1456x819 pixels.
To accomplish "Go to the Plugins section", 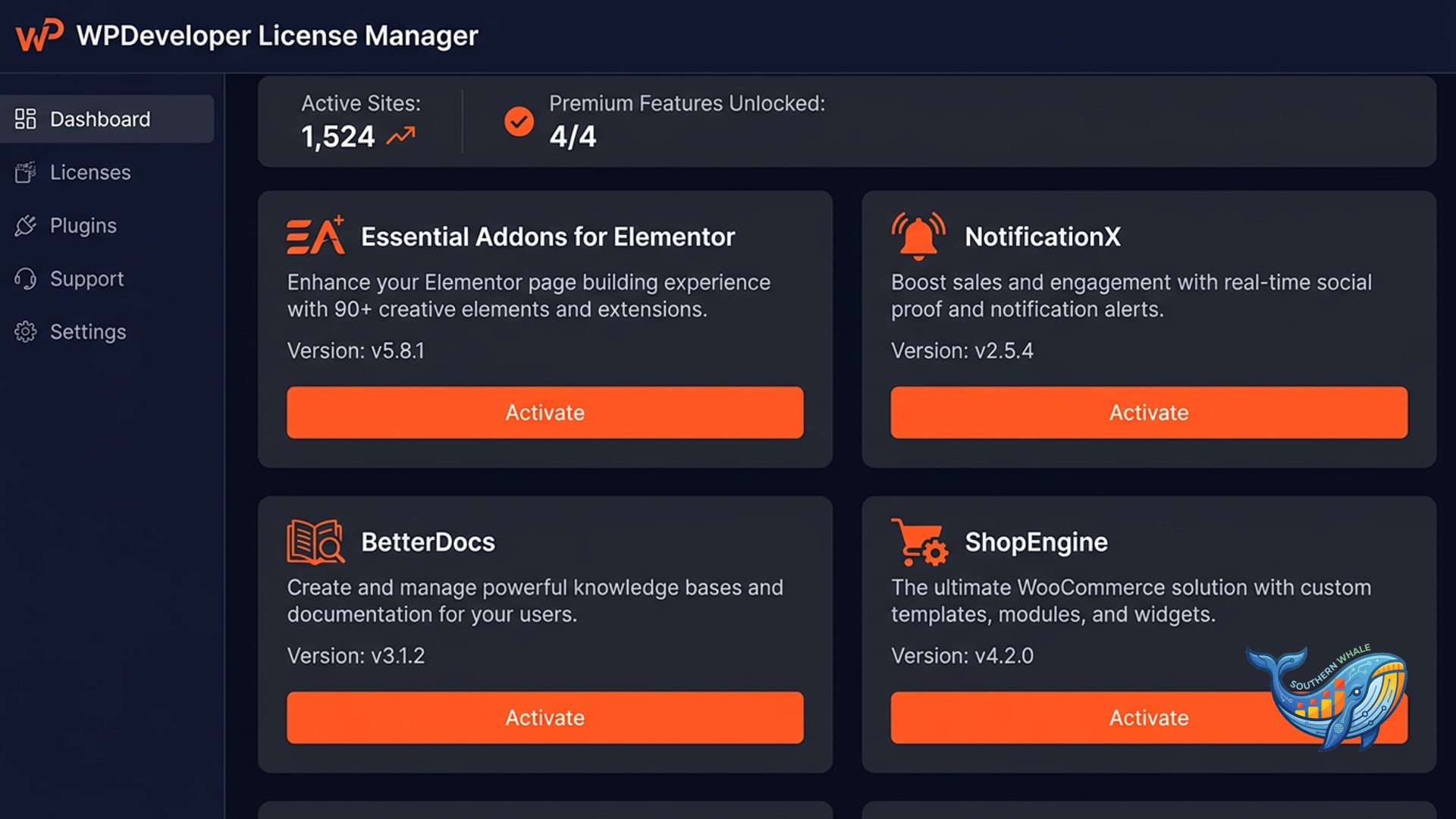I will click(107, 225).
